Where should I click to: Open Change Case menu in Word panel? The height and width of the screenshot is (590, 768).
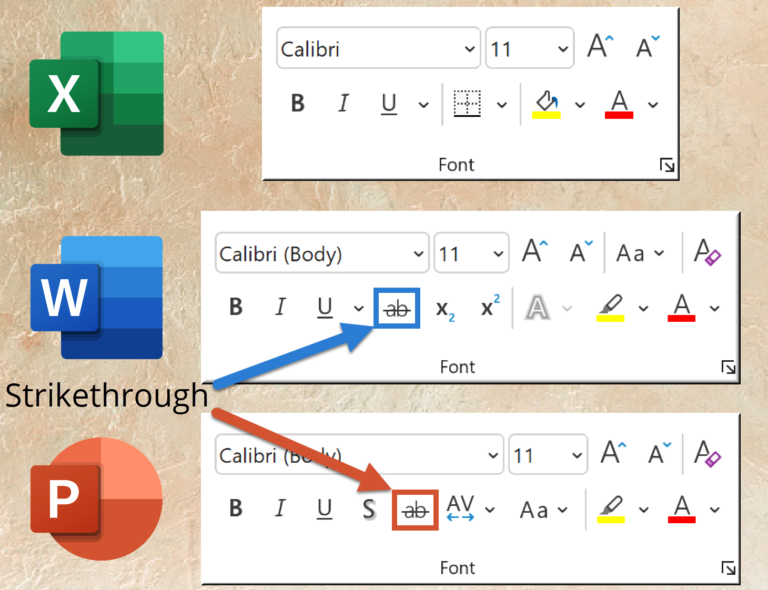641,253
